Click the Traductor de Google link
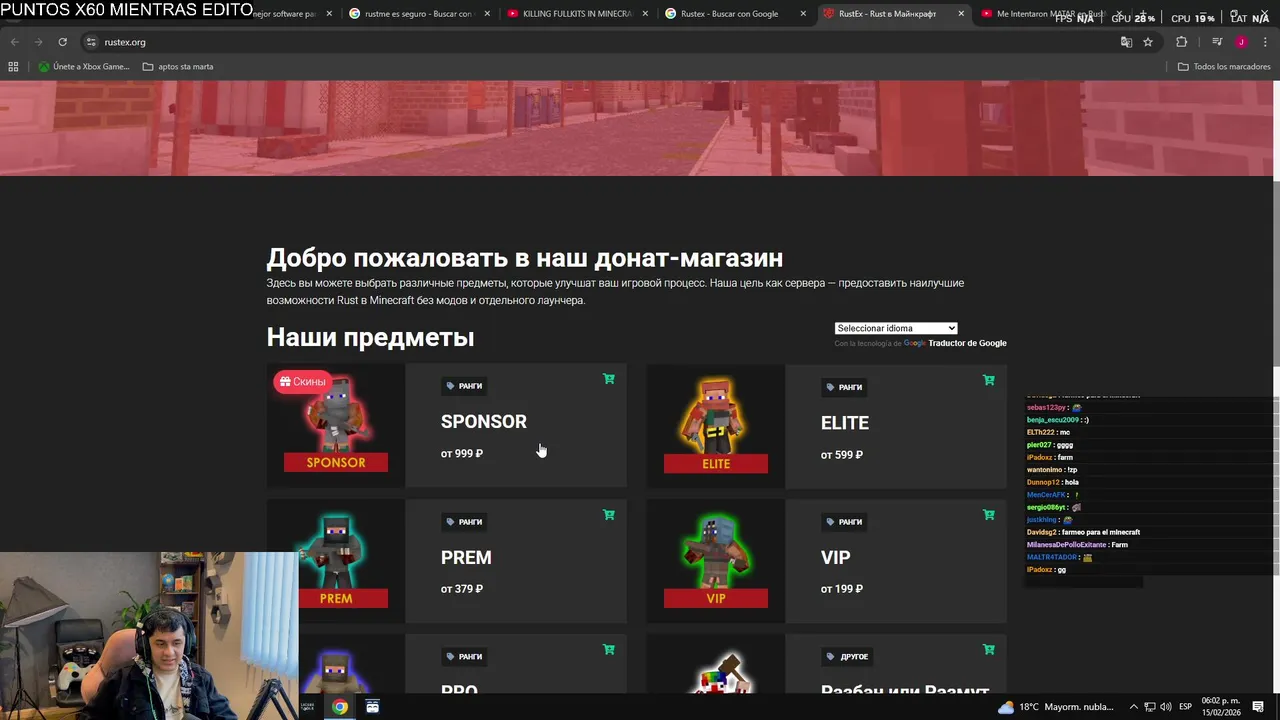 point(967,343)
